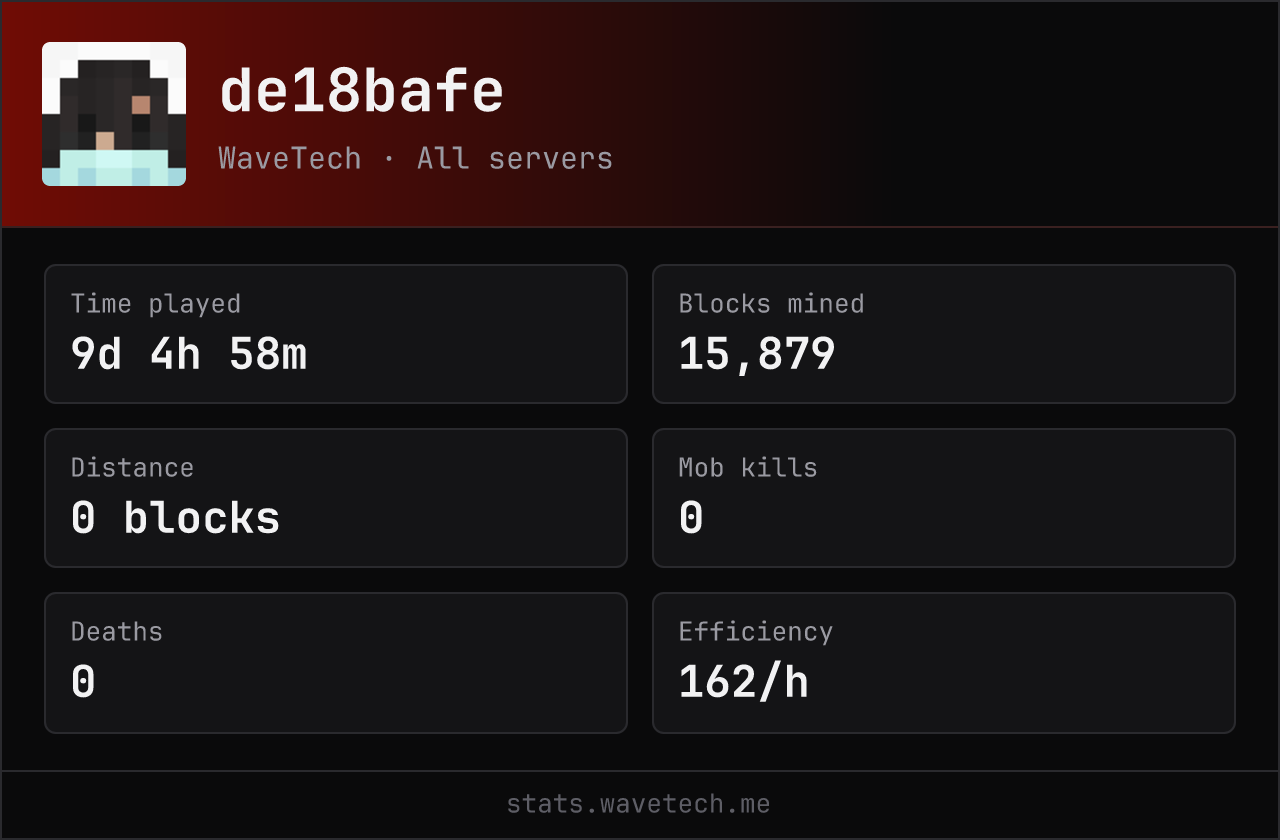Screen dimensions: 1280x840
Task: Click the Distance label text
Action: (132, 467)
